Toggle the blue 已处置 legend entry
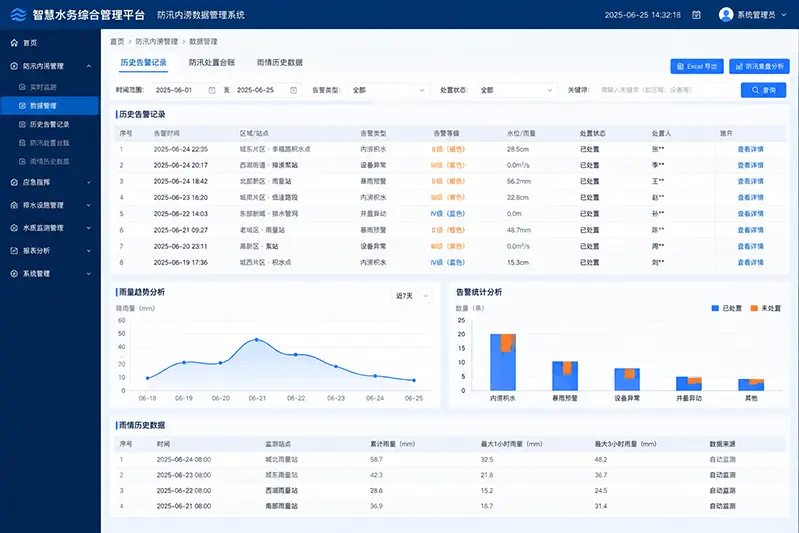799x533 pixels. coord(727,308)
